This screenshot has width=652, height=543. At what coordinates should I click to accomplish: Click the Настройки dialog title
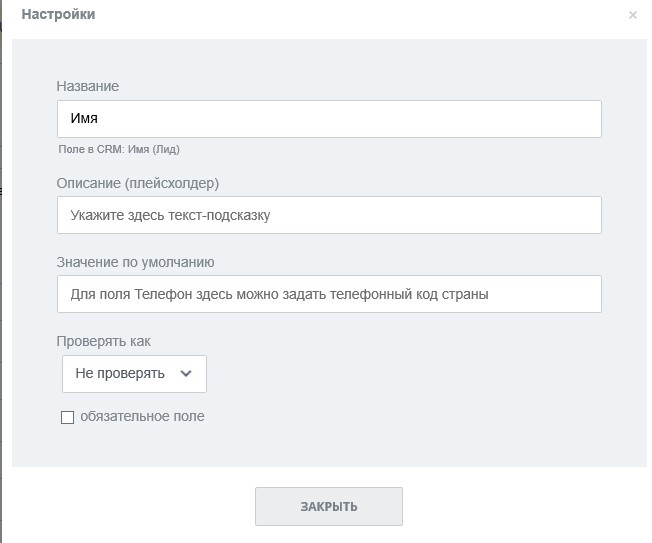pos(58,14)
